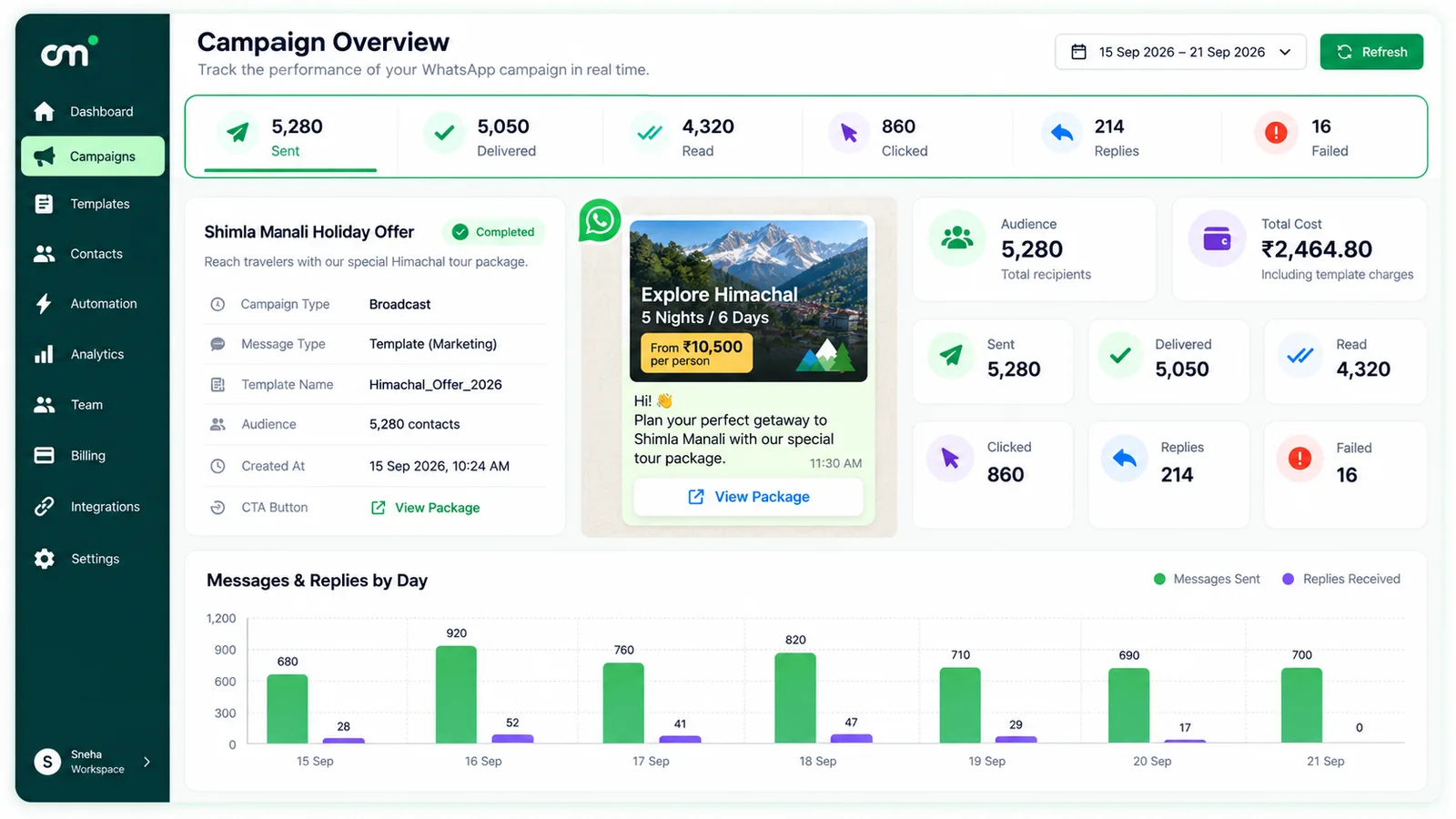Image resolution: width=1456 pixels, height=819 pixels.
Task: Open Templates in the sidebar
Action: pos(93,204)
